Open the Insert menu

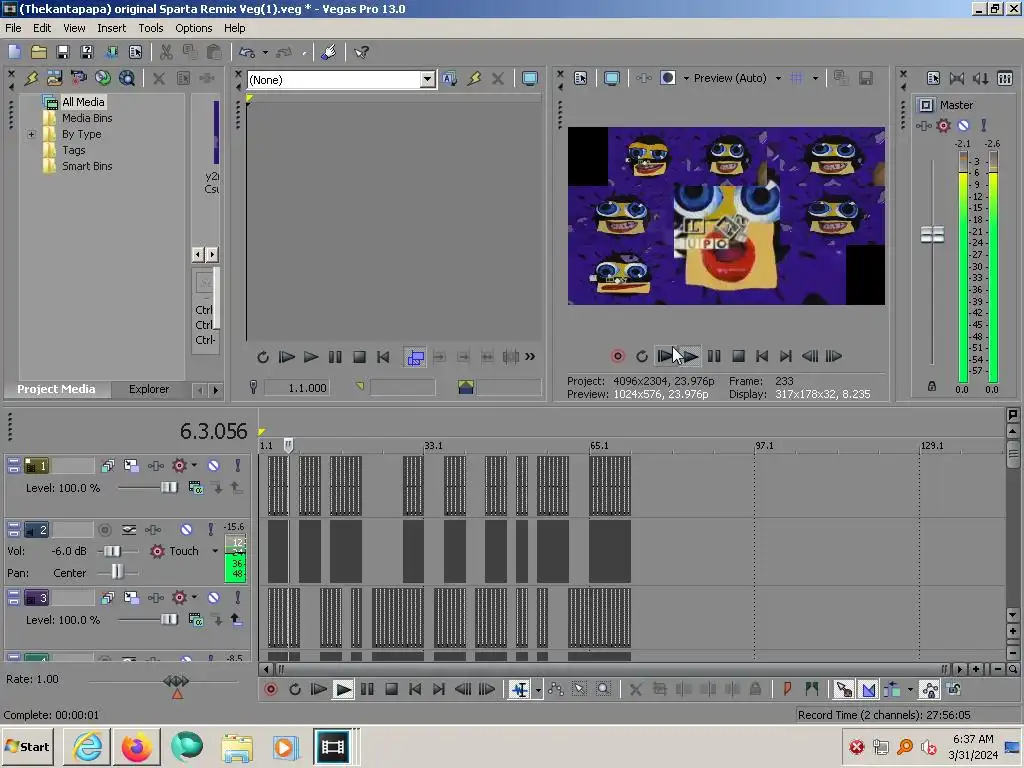click(x=112, y=28)
